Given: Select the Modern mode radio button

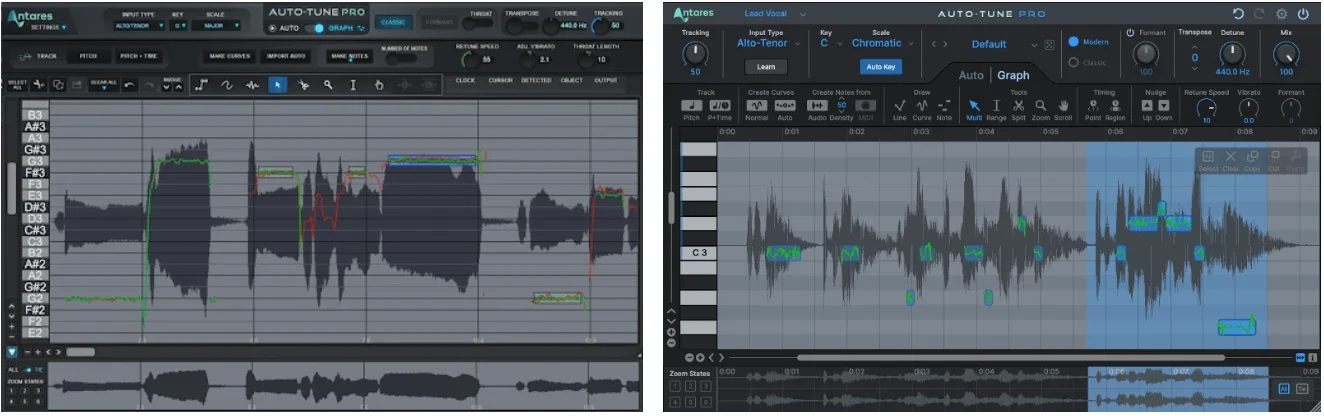Looking at the screenshot, I should click(x=1074, y=42).
